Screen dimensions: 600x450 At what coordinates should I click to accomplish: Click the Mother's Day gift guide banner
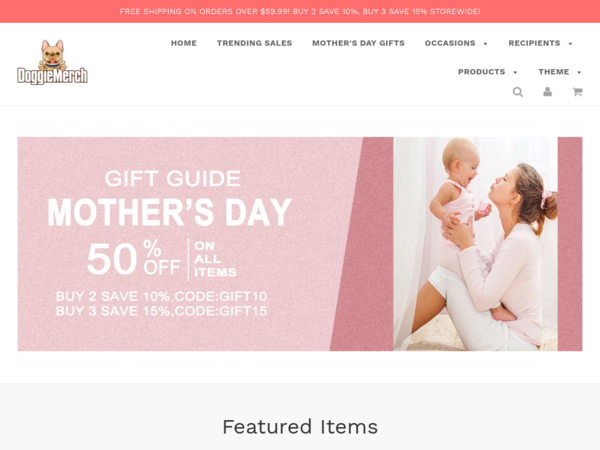coord(300,244)
